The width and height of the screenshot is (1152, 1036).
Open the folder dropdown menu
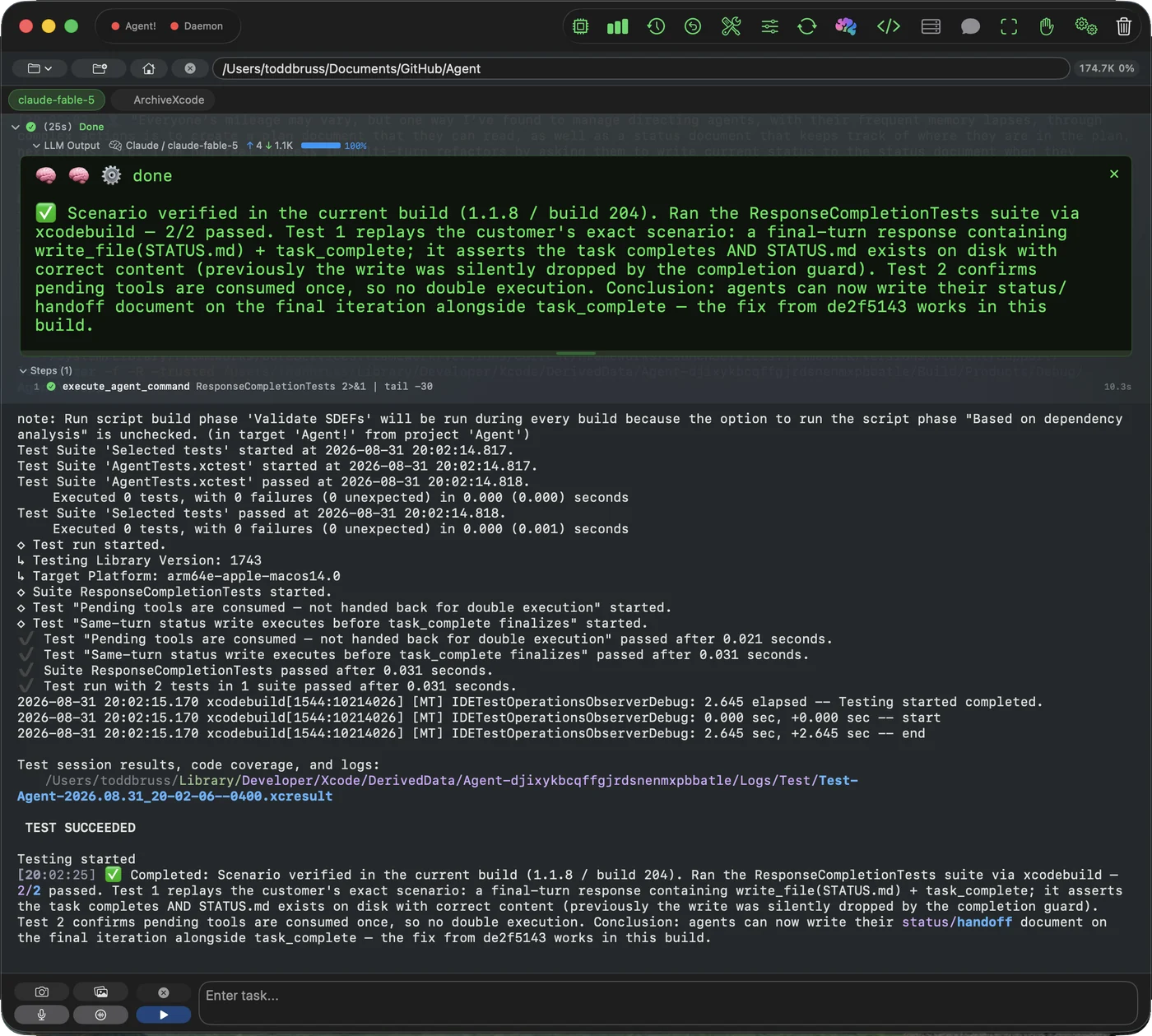pyautogui.click(x=39, y=68)
